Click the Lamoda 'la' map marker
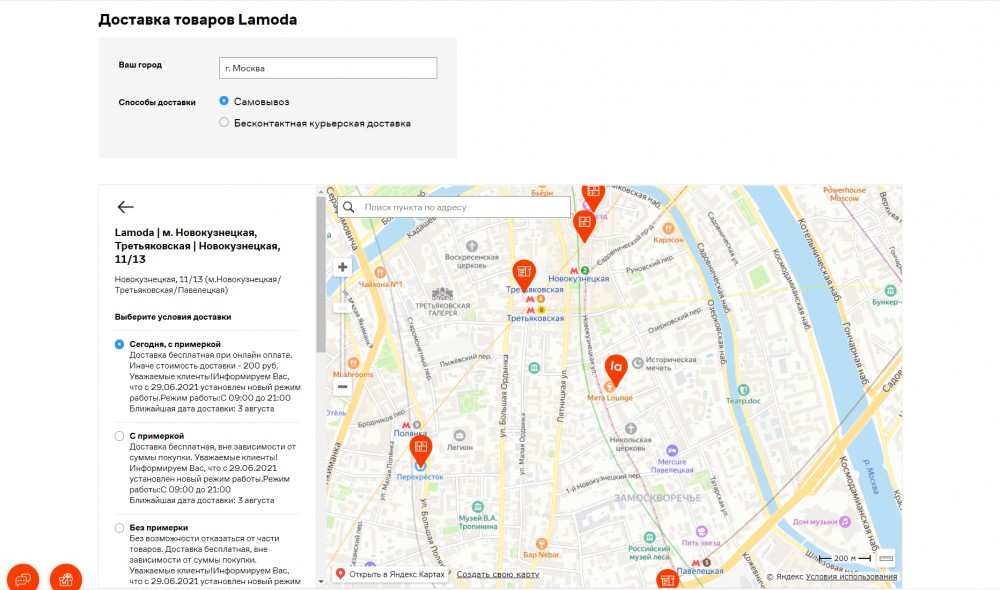Image resolution: width=1000 pixels, height=590 pixels. click(614, 366)
